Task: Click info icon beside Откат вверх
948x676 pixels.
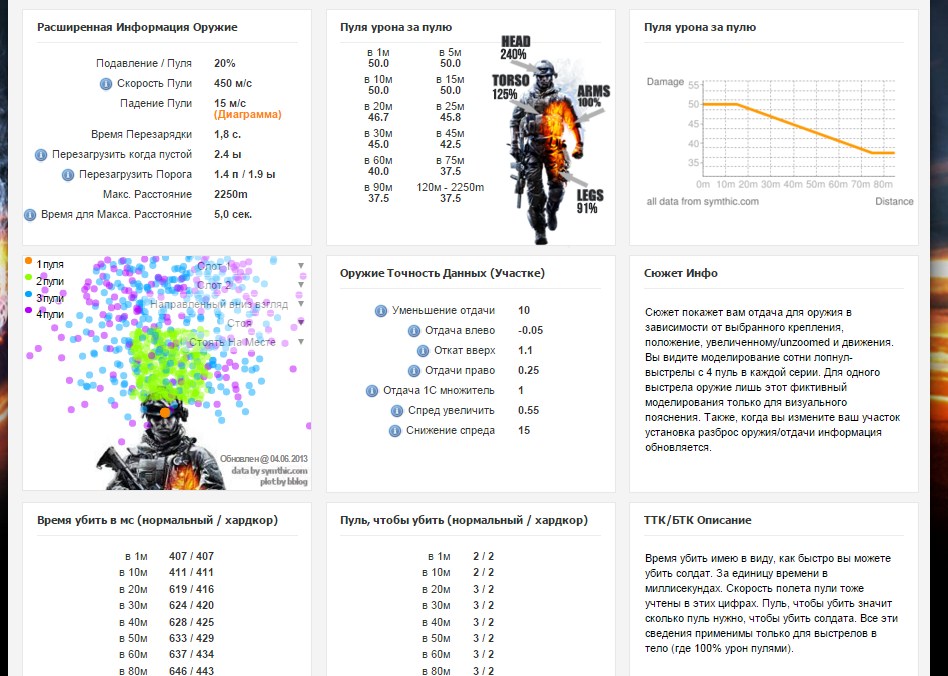Action: point(422,351)
